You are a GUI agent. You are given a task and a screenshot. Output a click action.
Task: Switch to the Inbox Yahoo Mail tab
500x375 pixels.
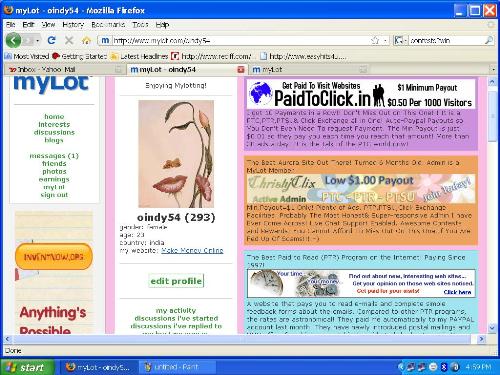(64, 69)
